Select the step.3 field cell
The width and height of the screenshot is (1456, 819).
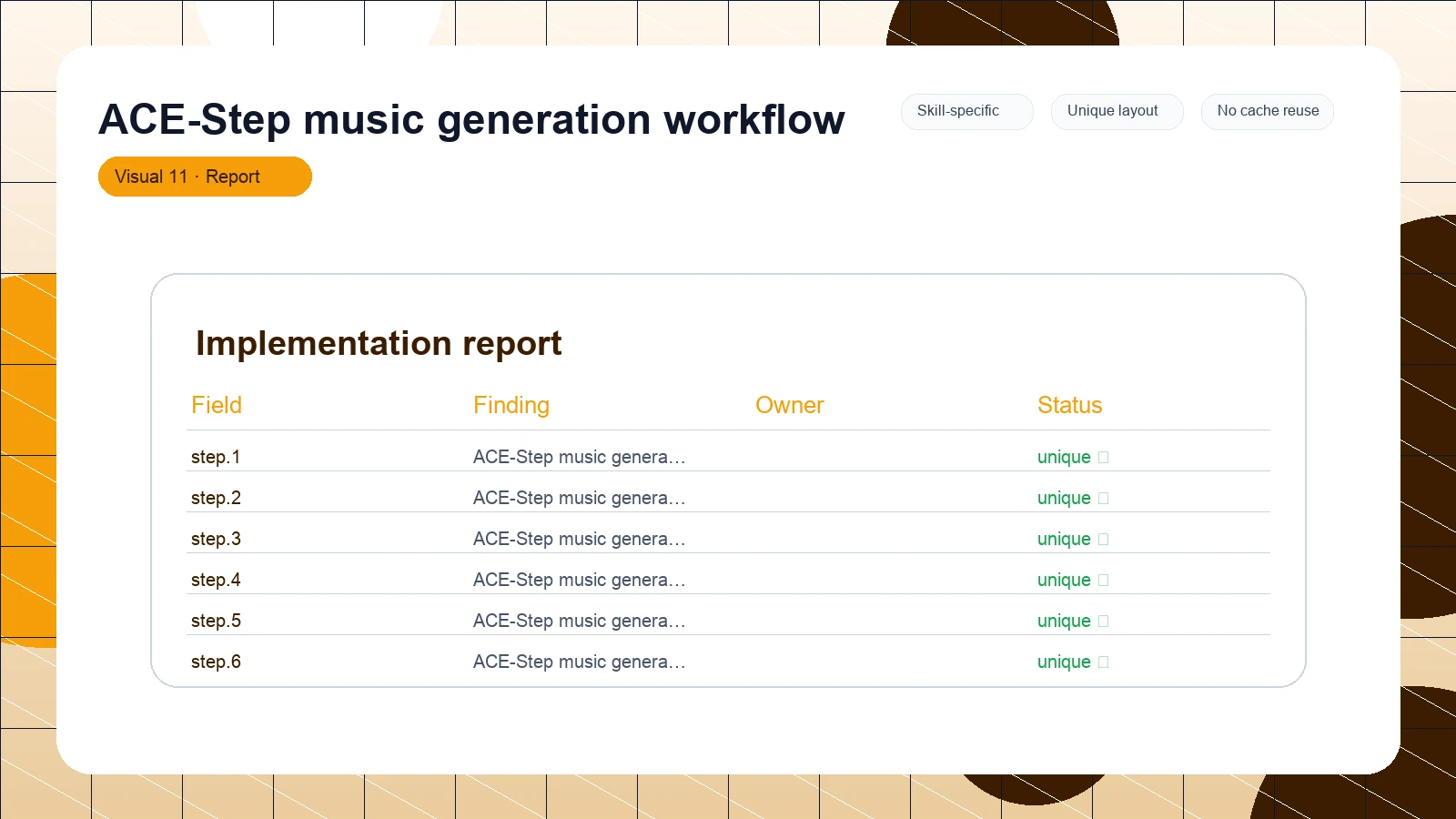[216, 539]
